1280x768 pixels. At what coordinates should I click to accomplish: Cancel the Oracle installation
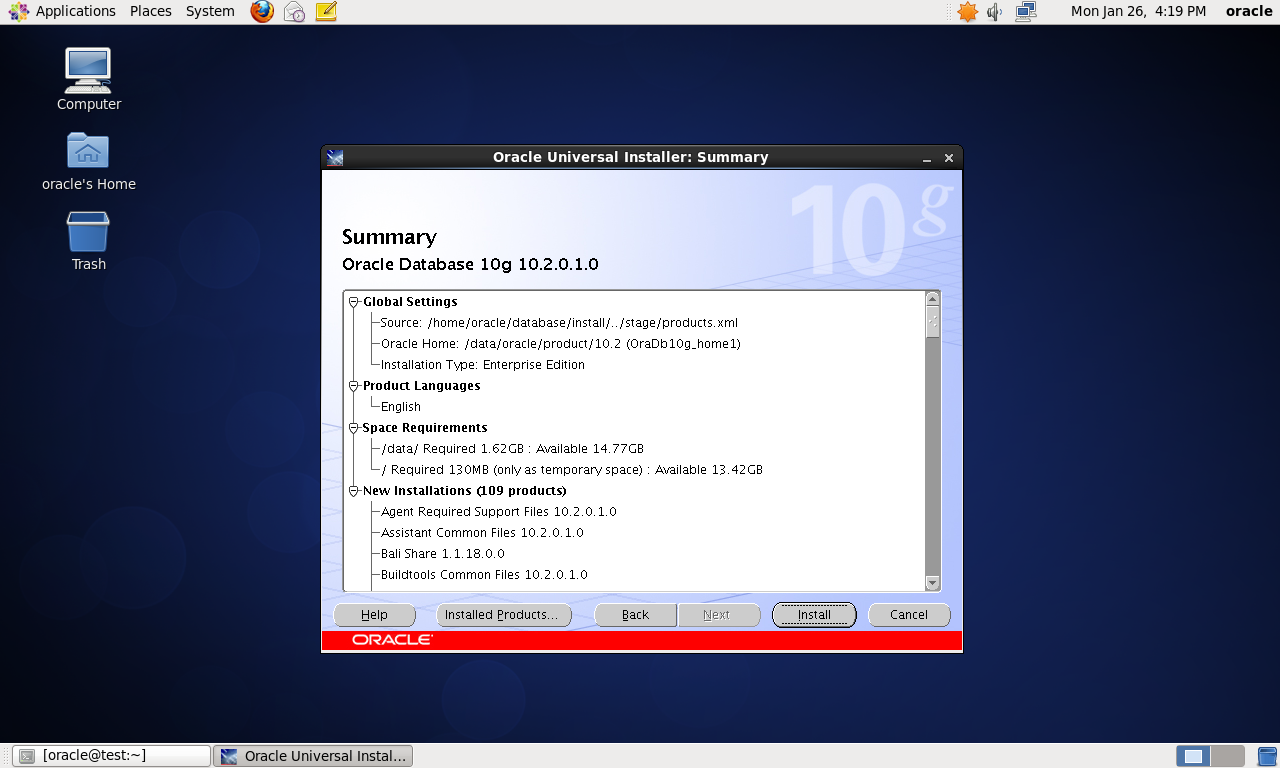(x=909, y=615)
